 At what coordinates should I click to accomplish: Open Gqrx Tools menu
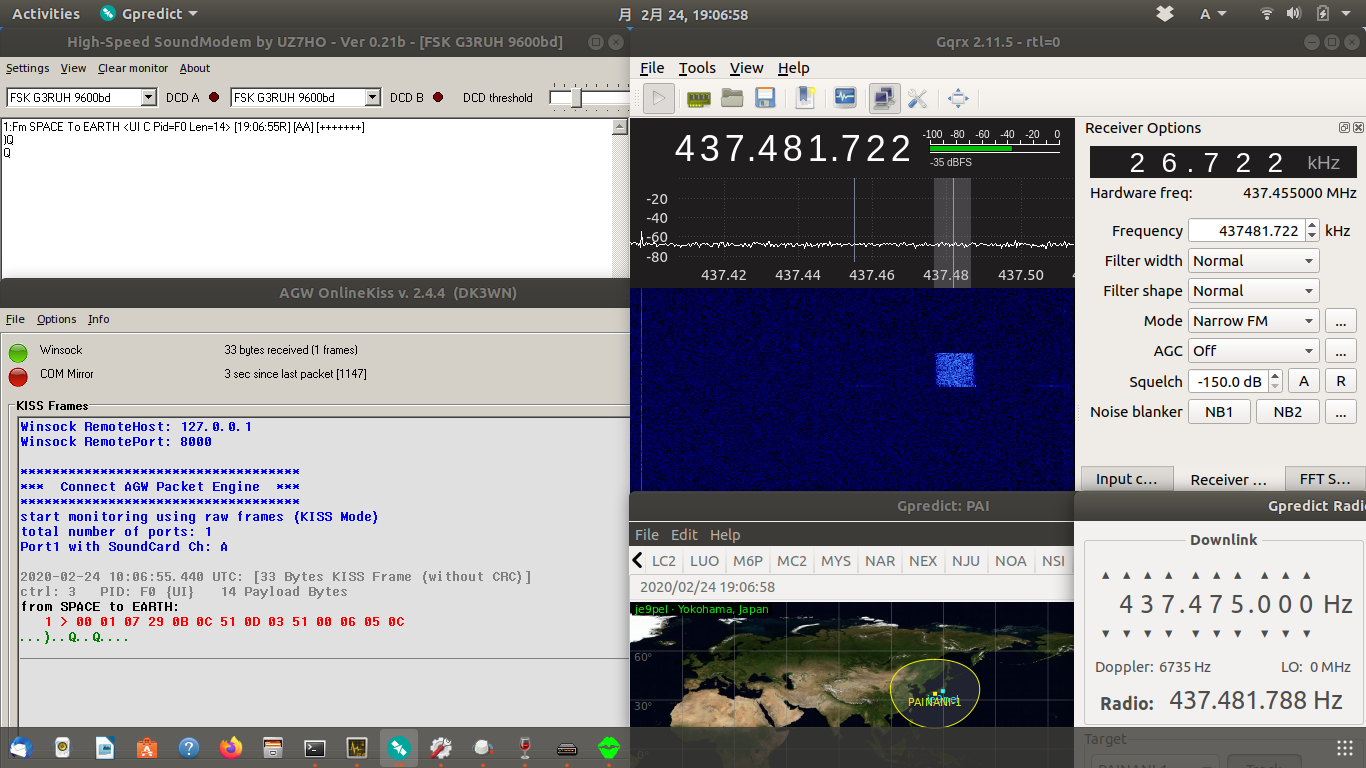(x=697, y=68)
